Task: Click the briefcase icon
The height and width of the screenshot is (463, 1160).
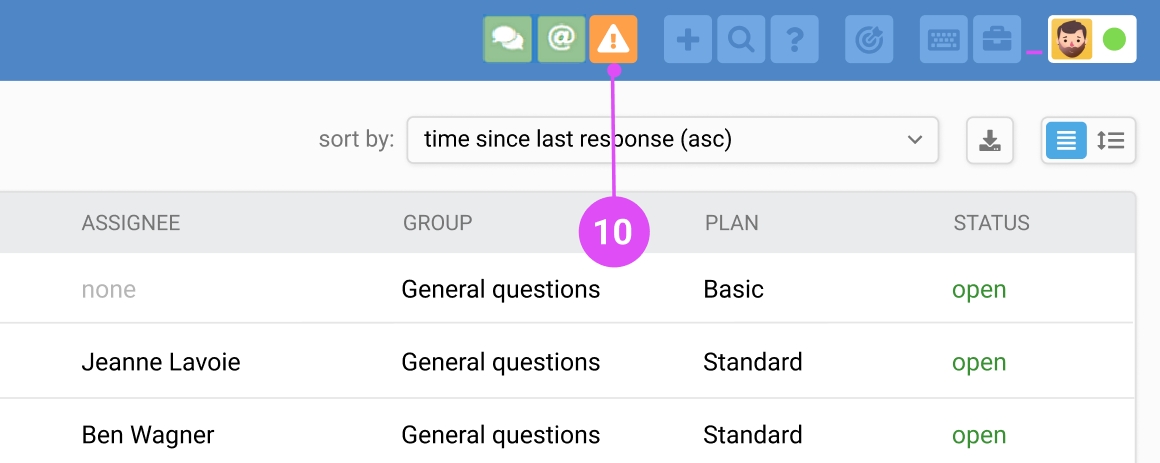Action: point(997,39)
